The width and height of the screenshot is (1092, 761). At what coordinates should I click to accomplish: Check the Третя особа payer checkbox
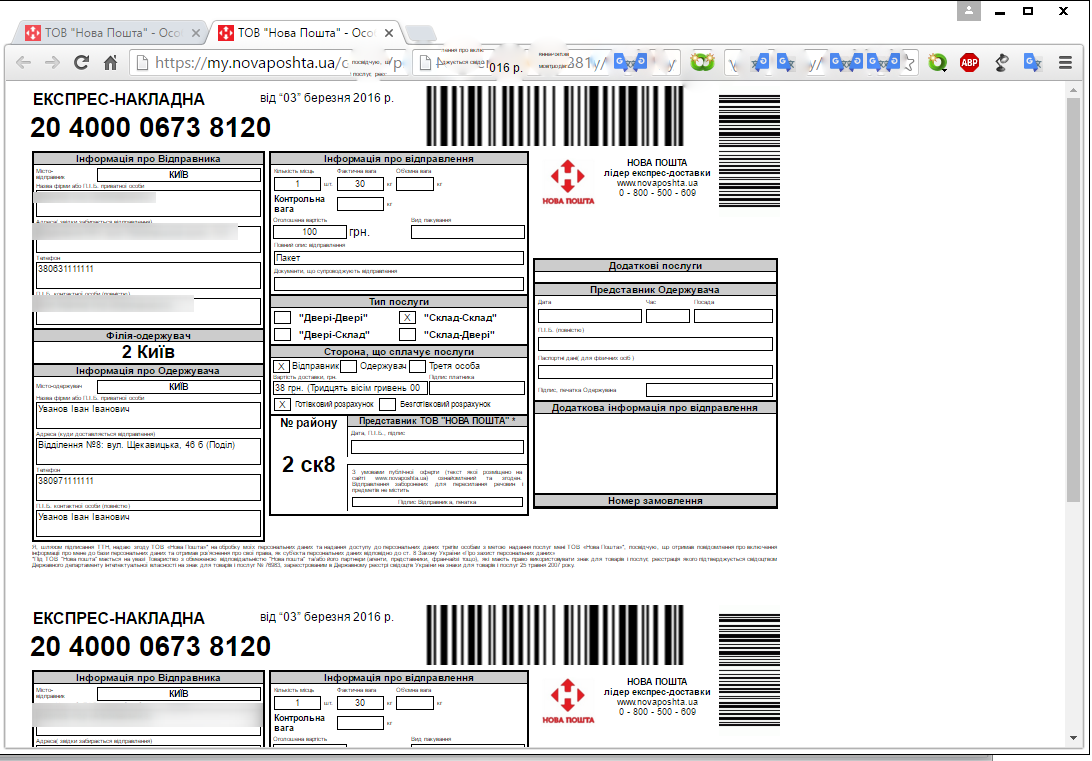(x=417, y=366)
